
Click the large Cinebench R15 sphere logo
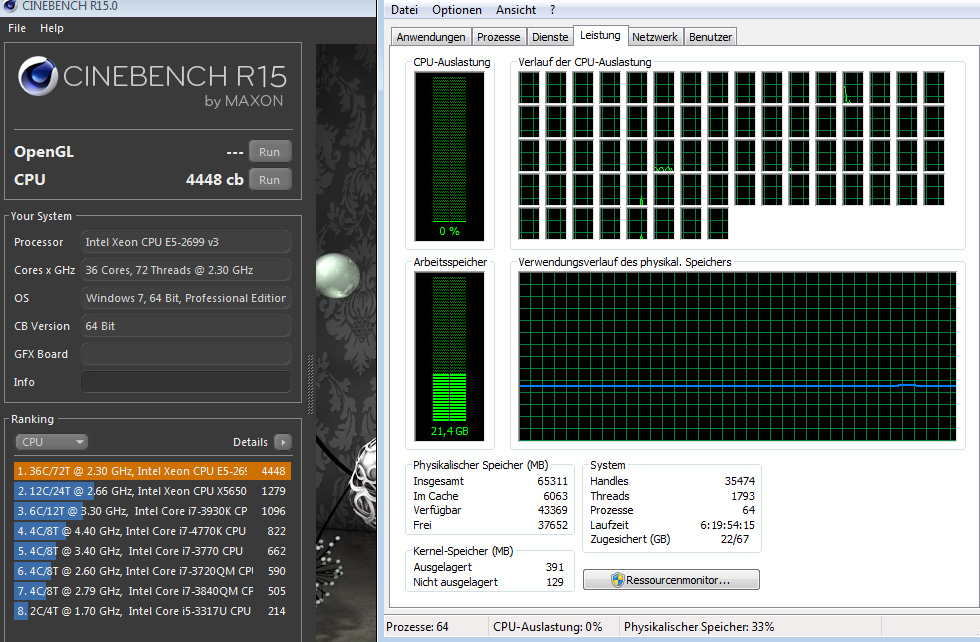pos(38,76)
